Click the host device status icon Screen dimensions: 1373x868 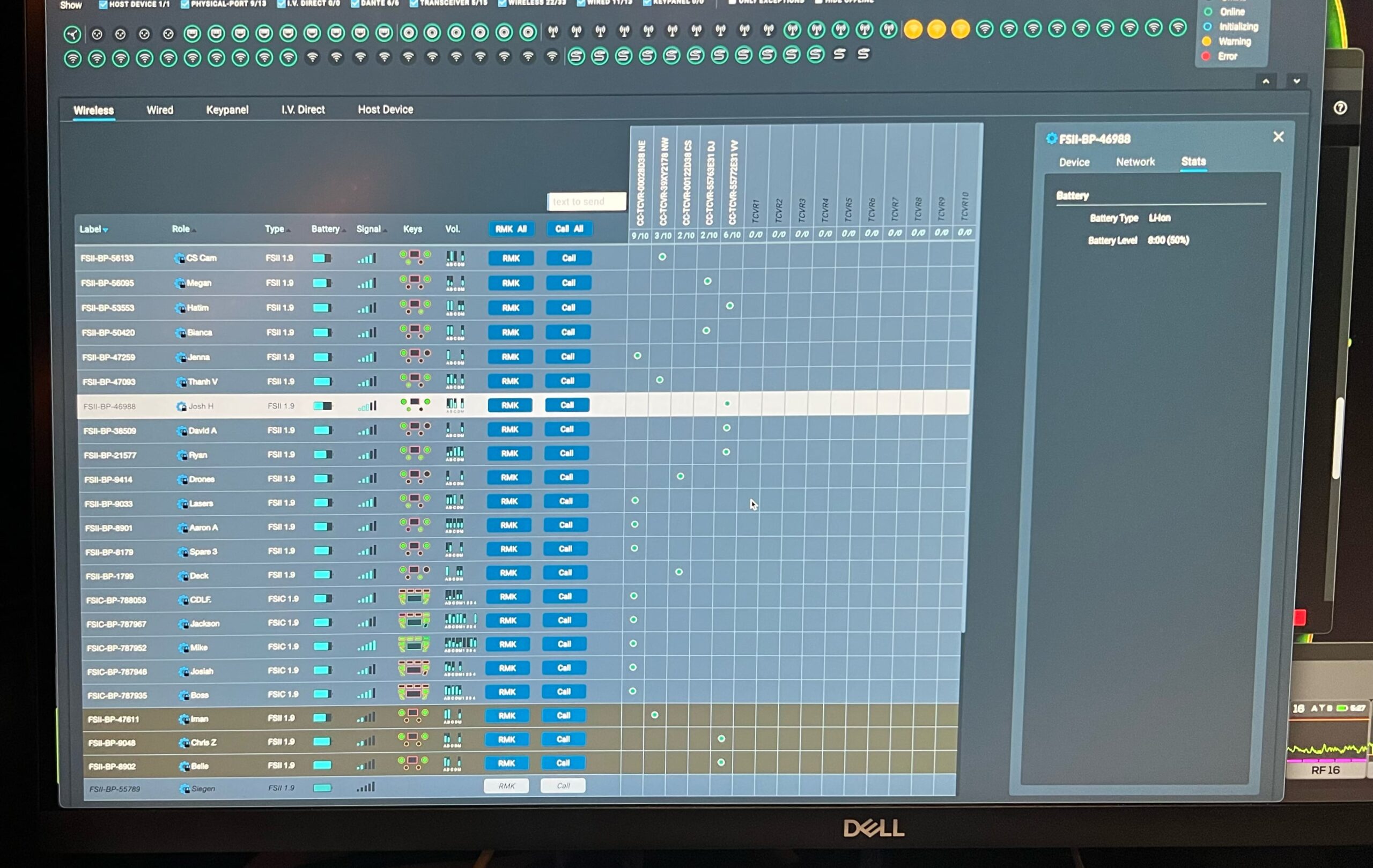point(72,34)
